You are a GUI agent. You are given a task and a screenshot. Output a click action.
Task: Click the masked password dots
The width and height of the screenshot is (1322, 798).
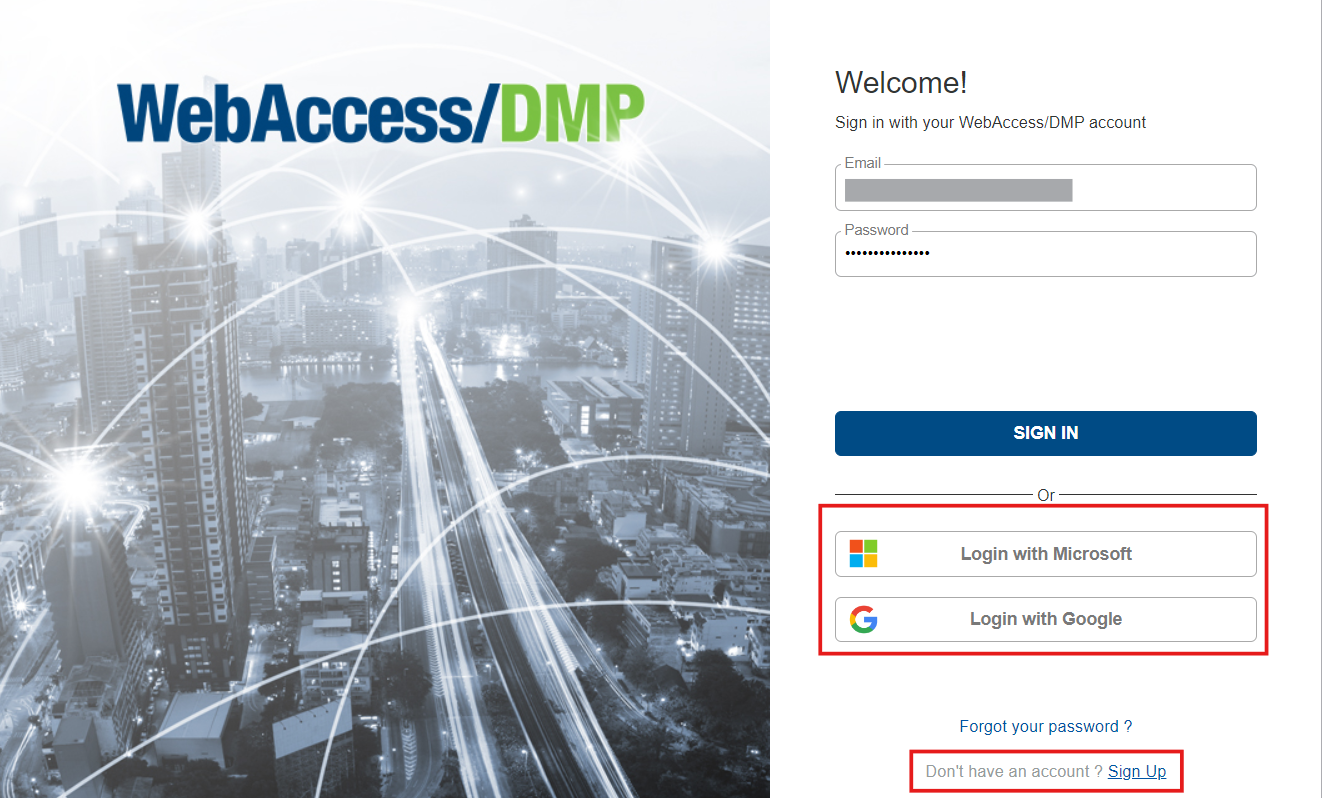[887, 254]
